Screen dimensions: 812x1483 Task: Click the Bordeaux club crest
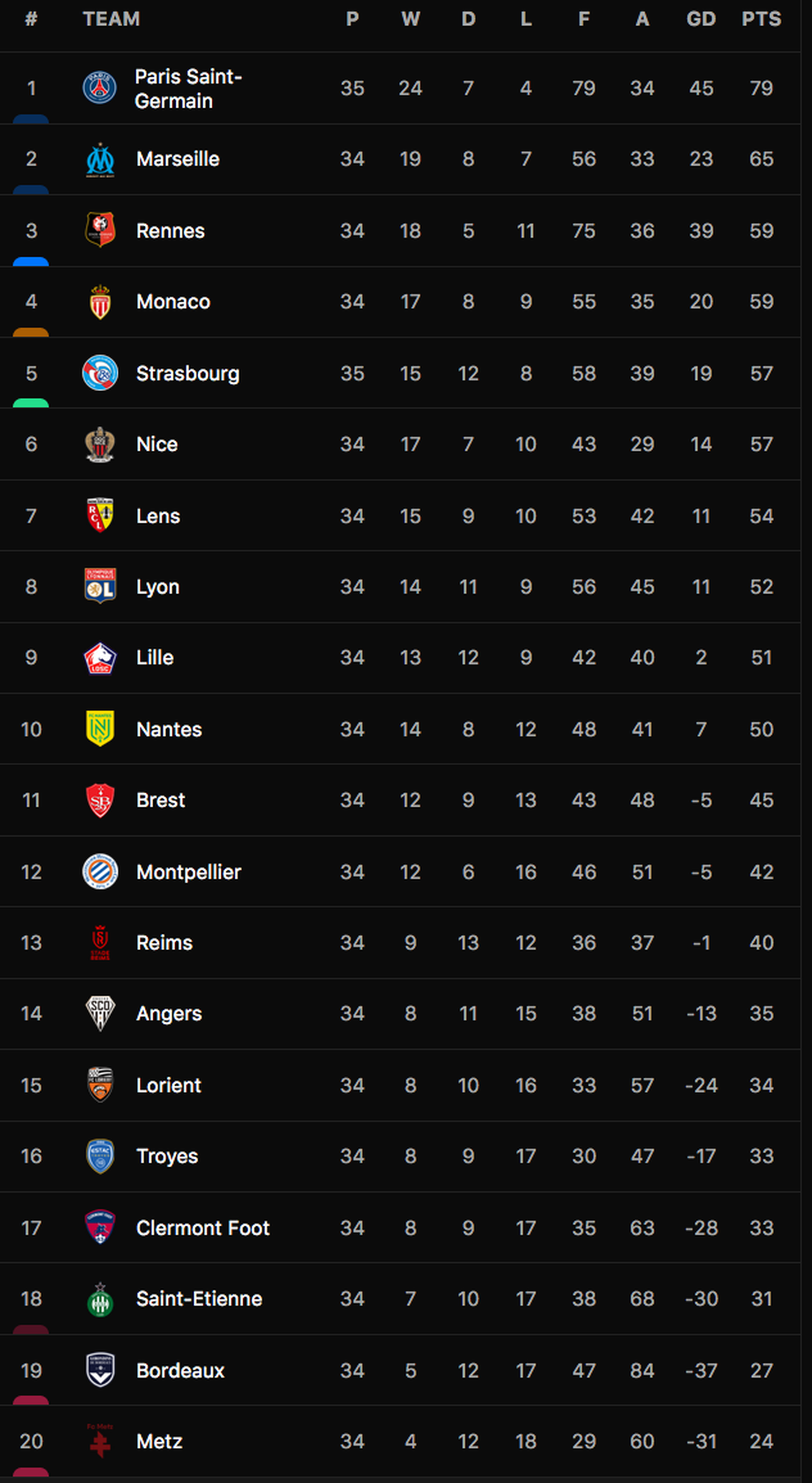click(100, 1370)
